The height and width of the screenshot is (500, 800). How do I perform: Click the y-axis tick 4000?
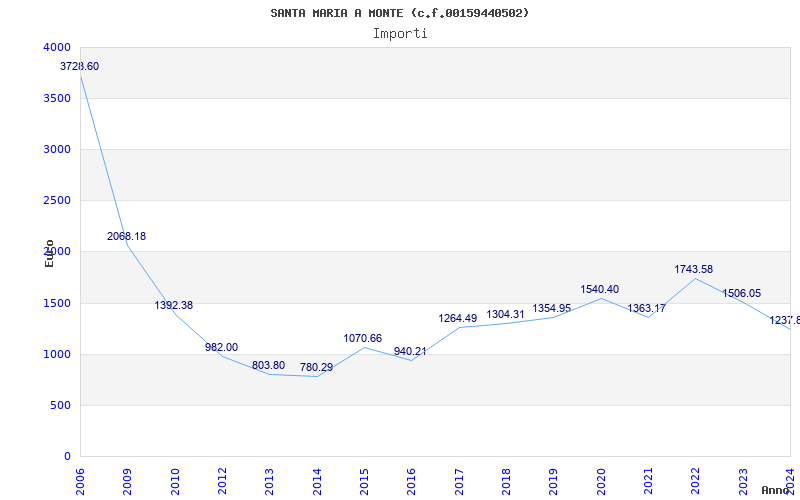click(58, 47)
